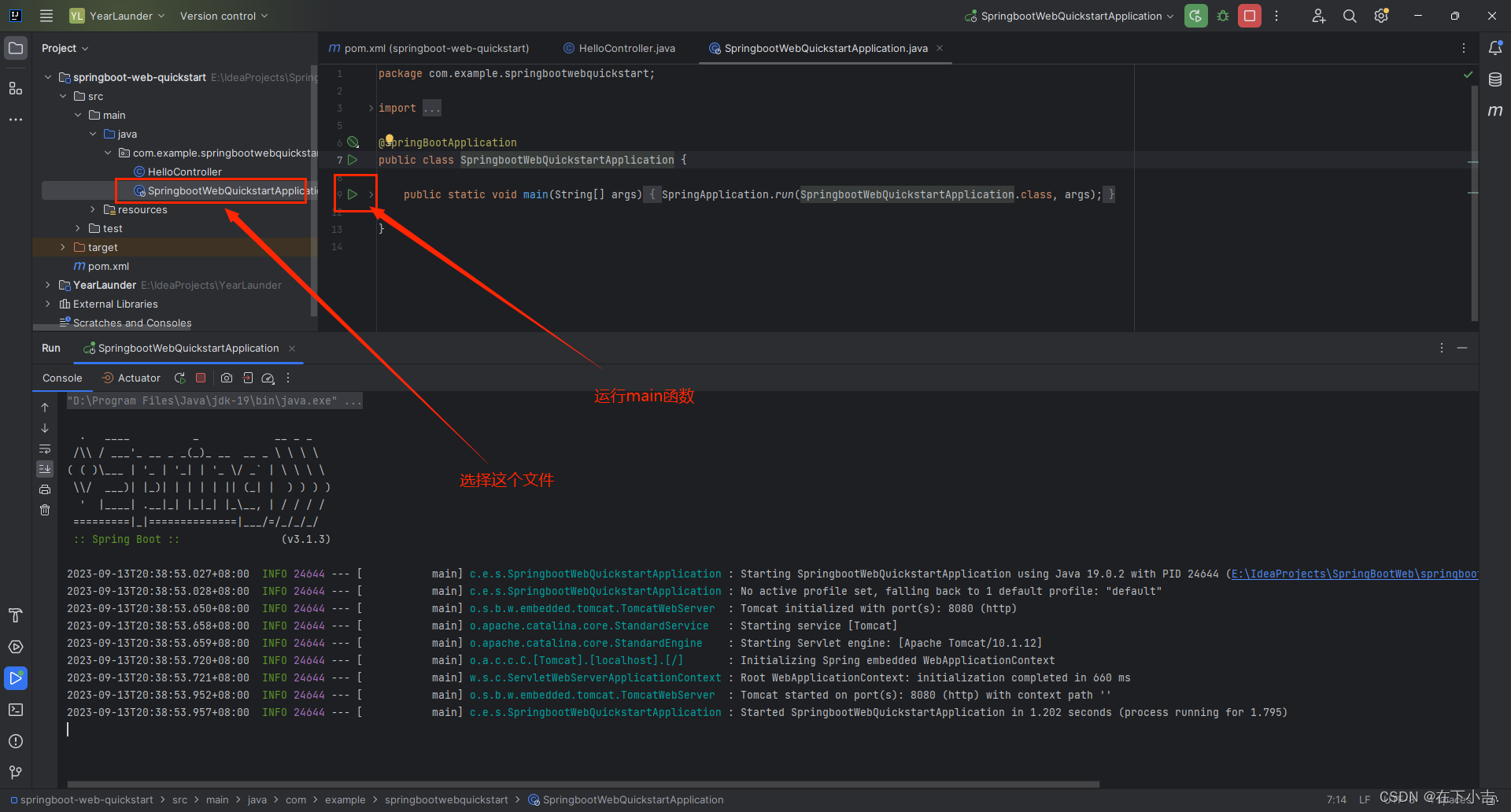Click the console horizontal scrollbar
The width and height of the screenshot is (1511, 812).
583,784
